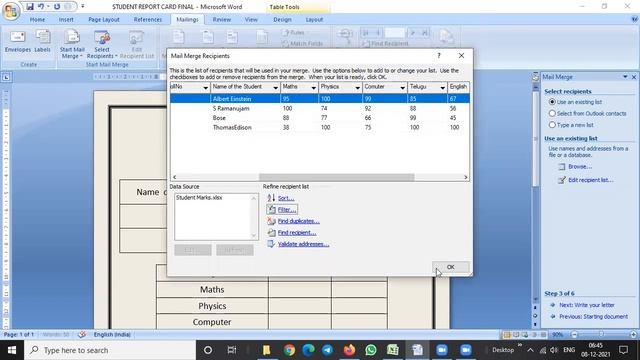Switch to Print Layout view button
640x360 pixels.
pyautogui.click(x=507, y=335)
